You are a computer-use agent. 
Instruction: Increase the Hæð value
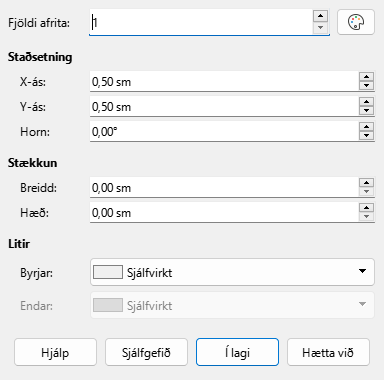pyautogui.click(x=366, y=208)
